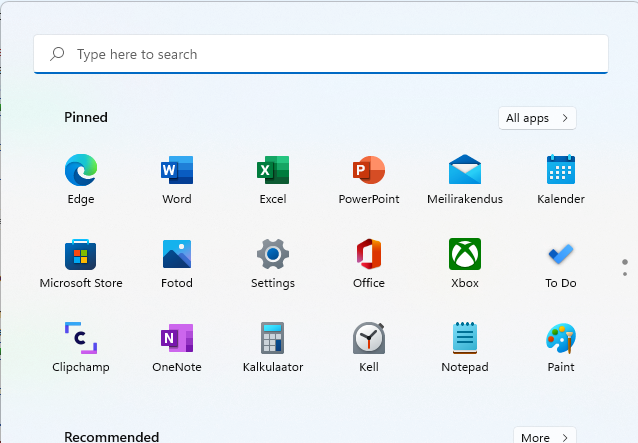Launch Word from pinned apps
Image resolution: width=638 pixels, height=443 pixels.
click(177, 179)
